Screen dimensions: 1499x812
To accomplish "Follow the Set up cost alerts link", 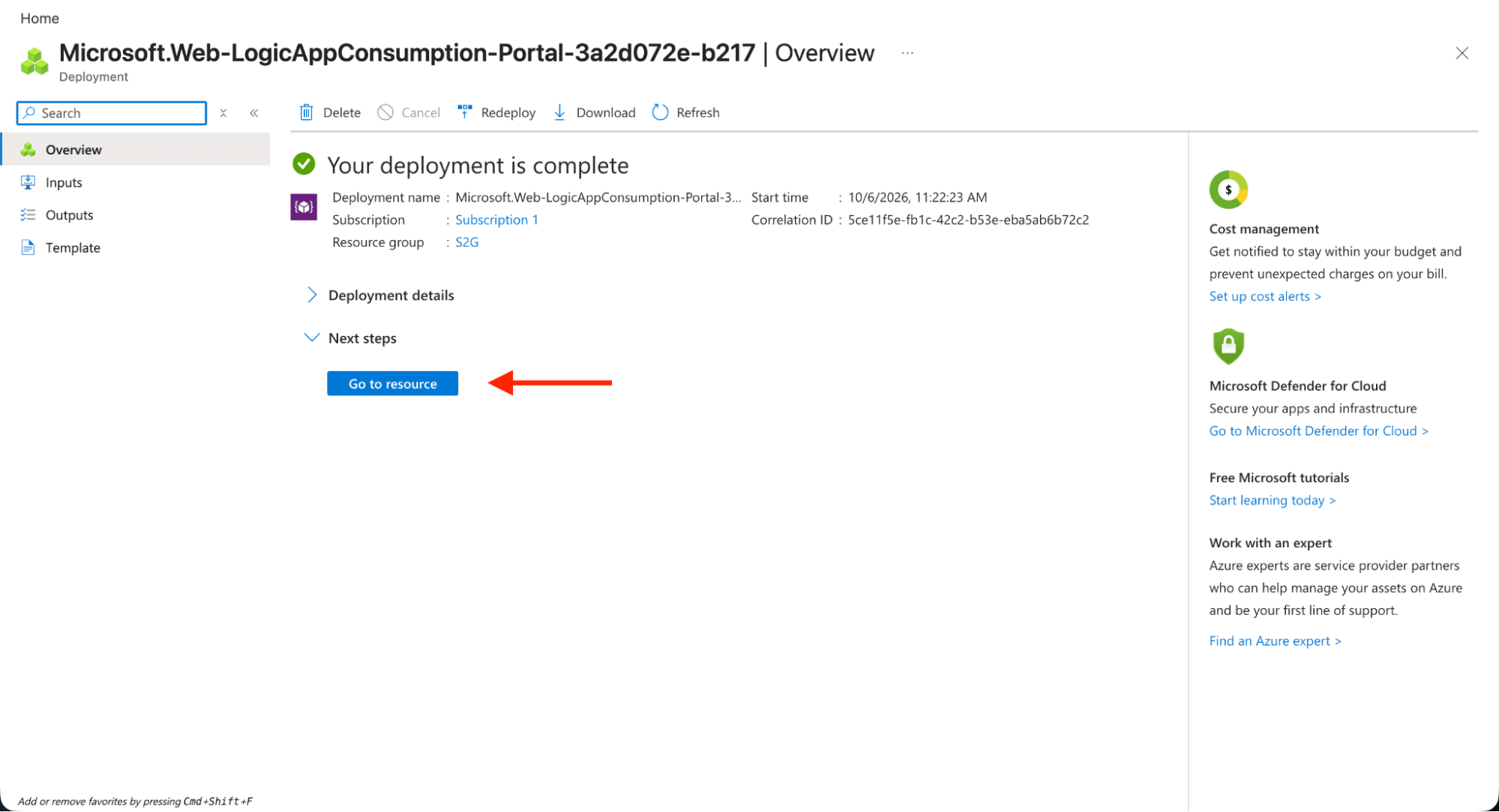I will [1265, 296].
